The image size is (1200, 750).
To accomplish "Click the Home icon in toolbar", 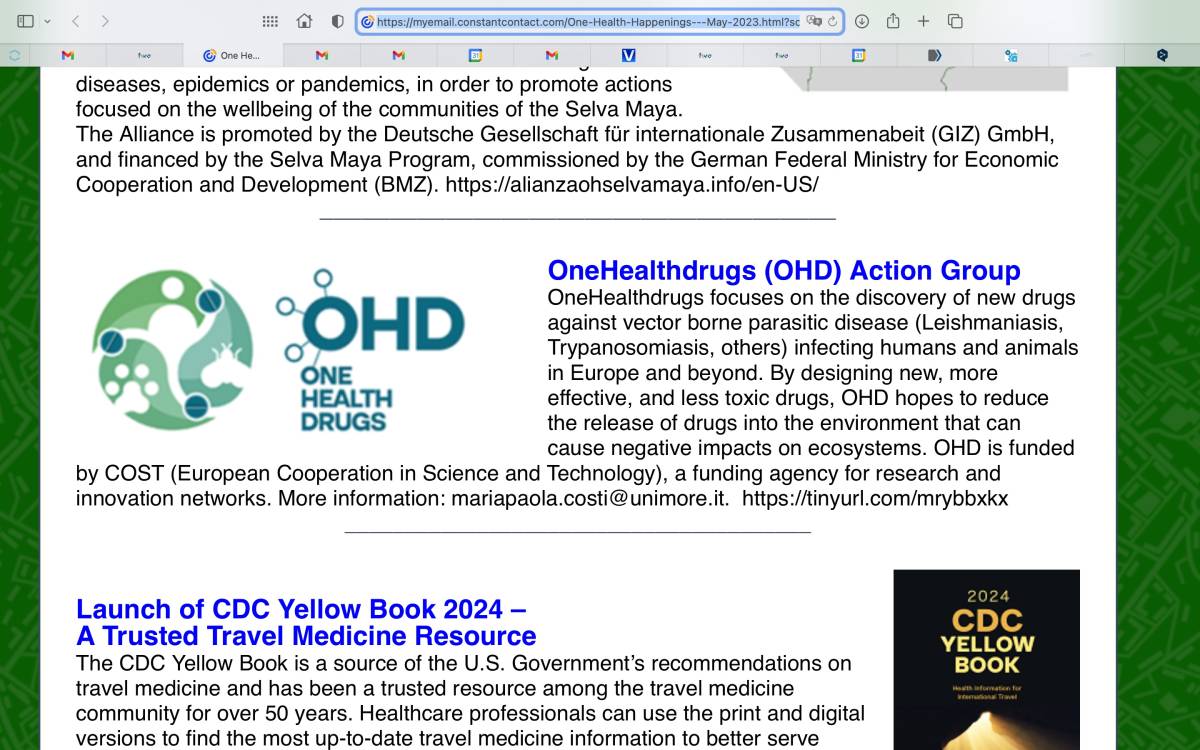I will tap(304, 21).
